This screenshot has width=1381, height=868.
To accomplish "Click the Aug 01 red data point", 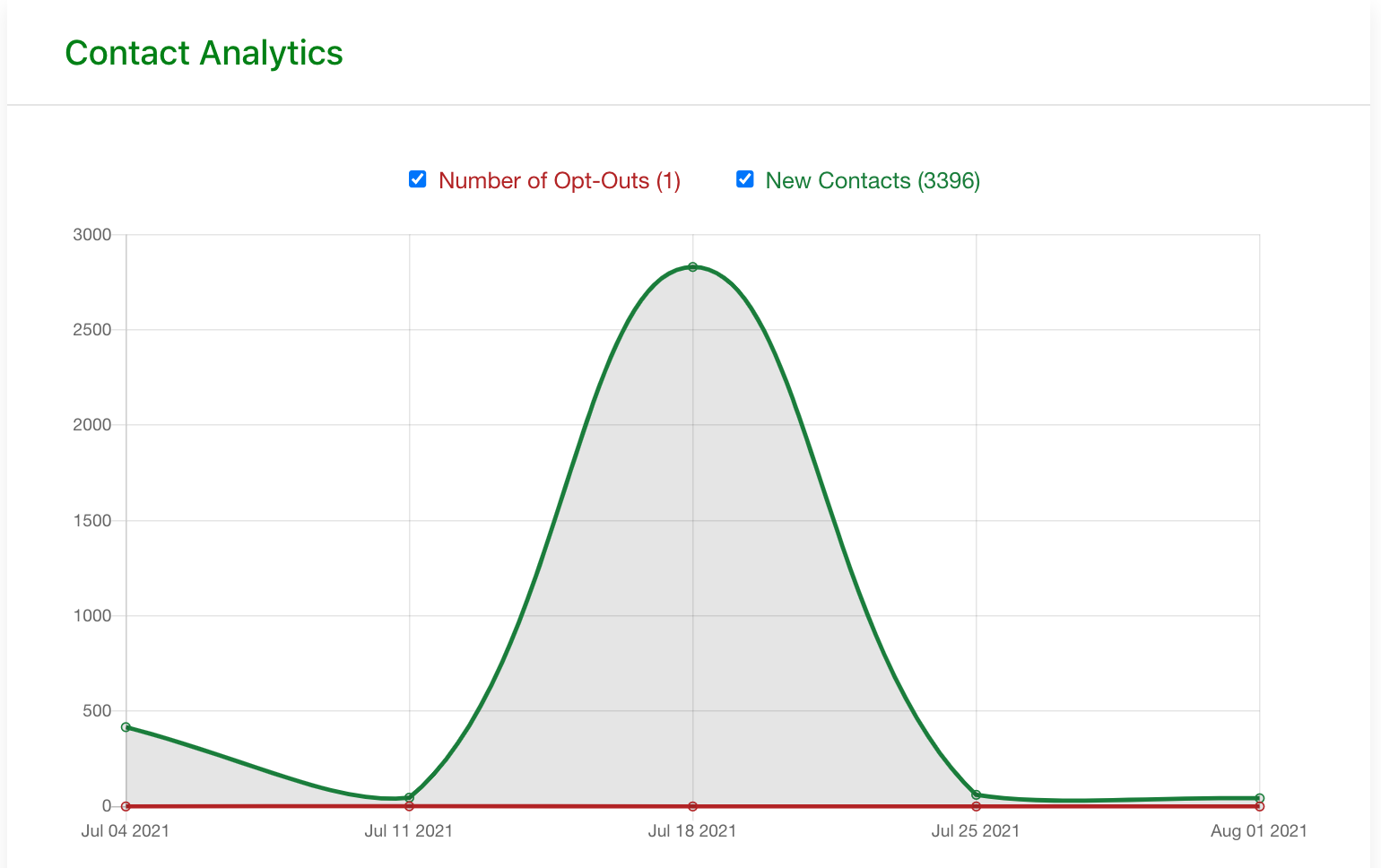I will pyautogui.click(x=1259, y=806).
